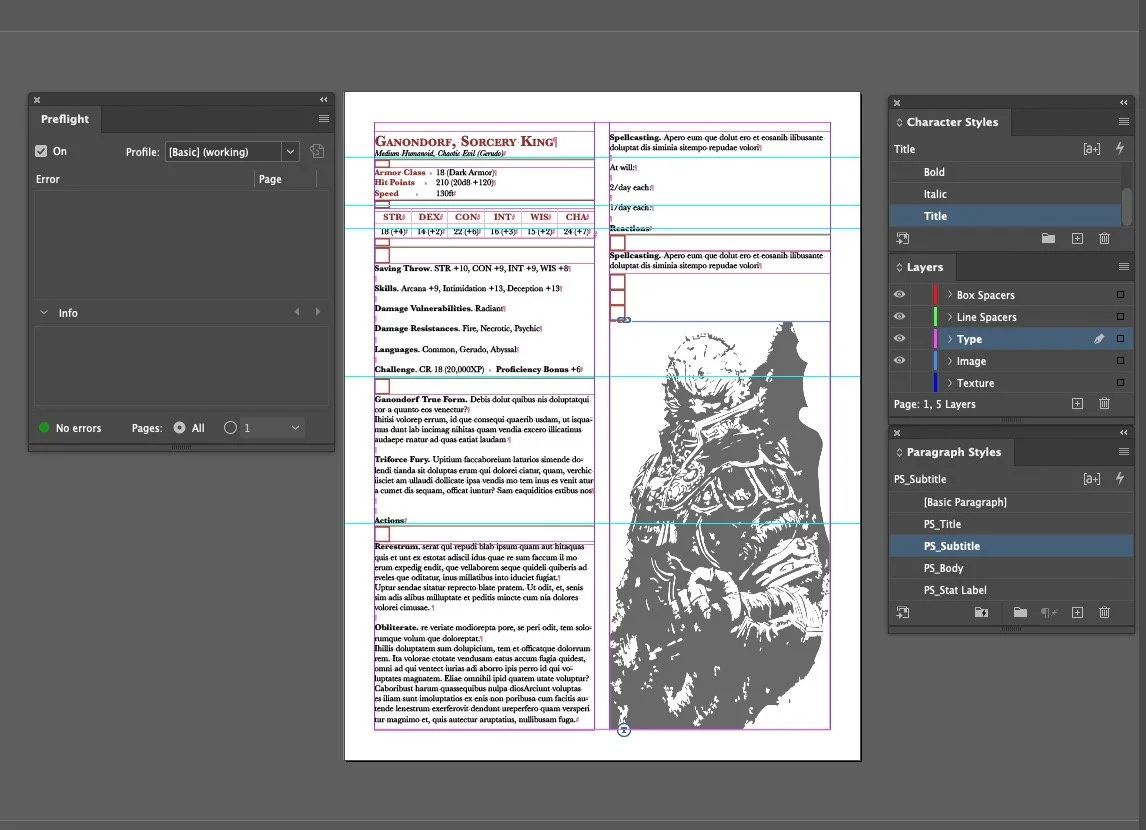Click pen icon on the Type layer

coord(1098,338)
